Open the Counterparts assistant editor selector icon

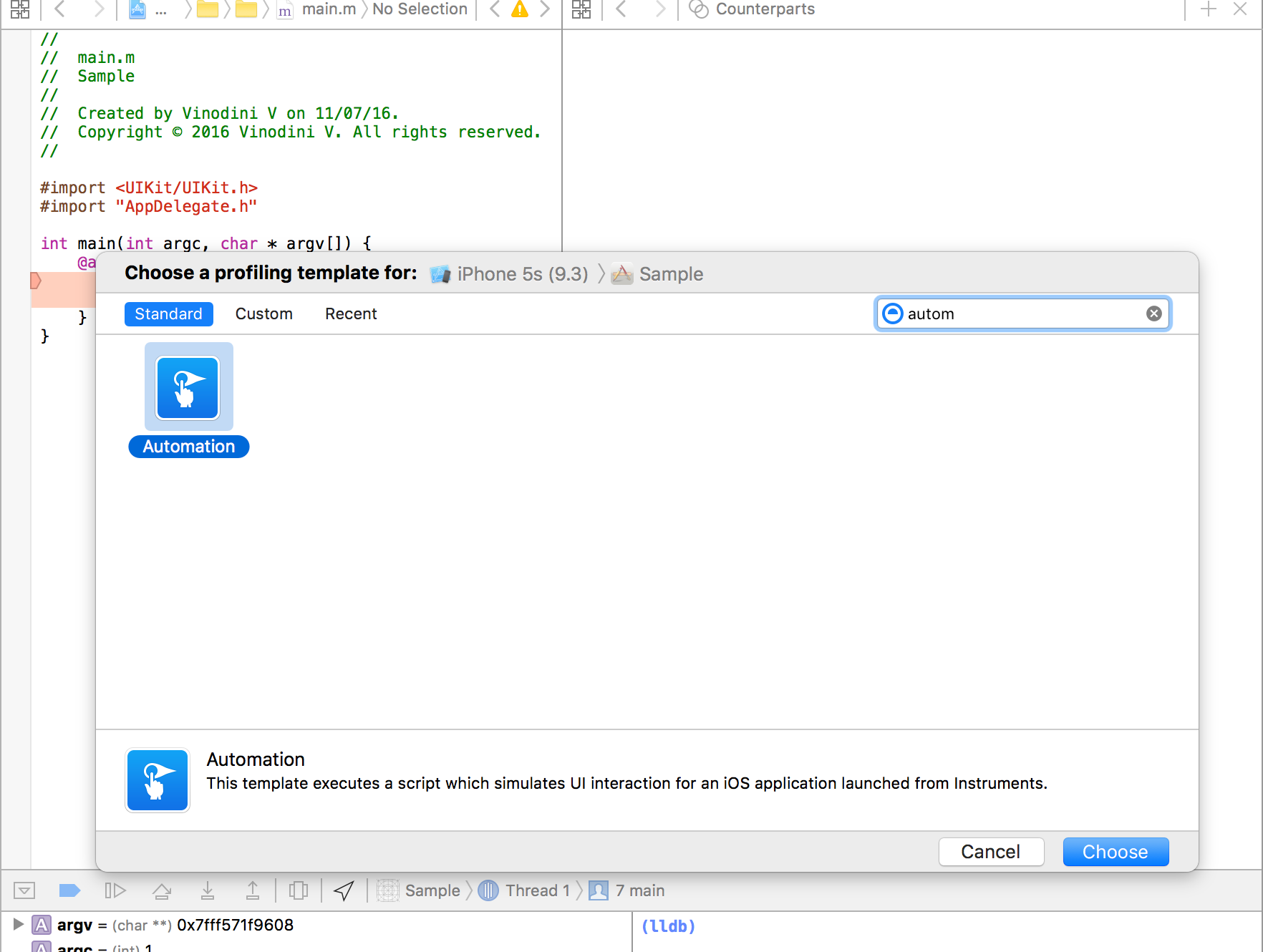tap(697, 10)
